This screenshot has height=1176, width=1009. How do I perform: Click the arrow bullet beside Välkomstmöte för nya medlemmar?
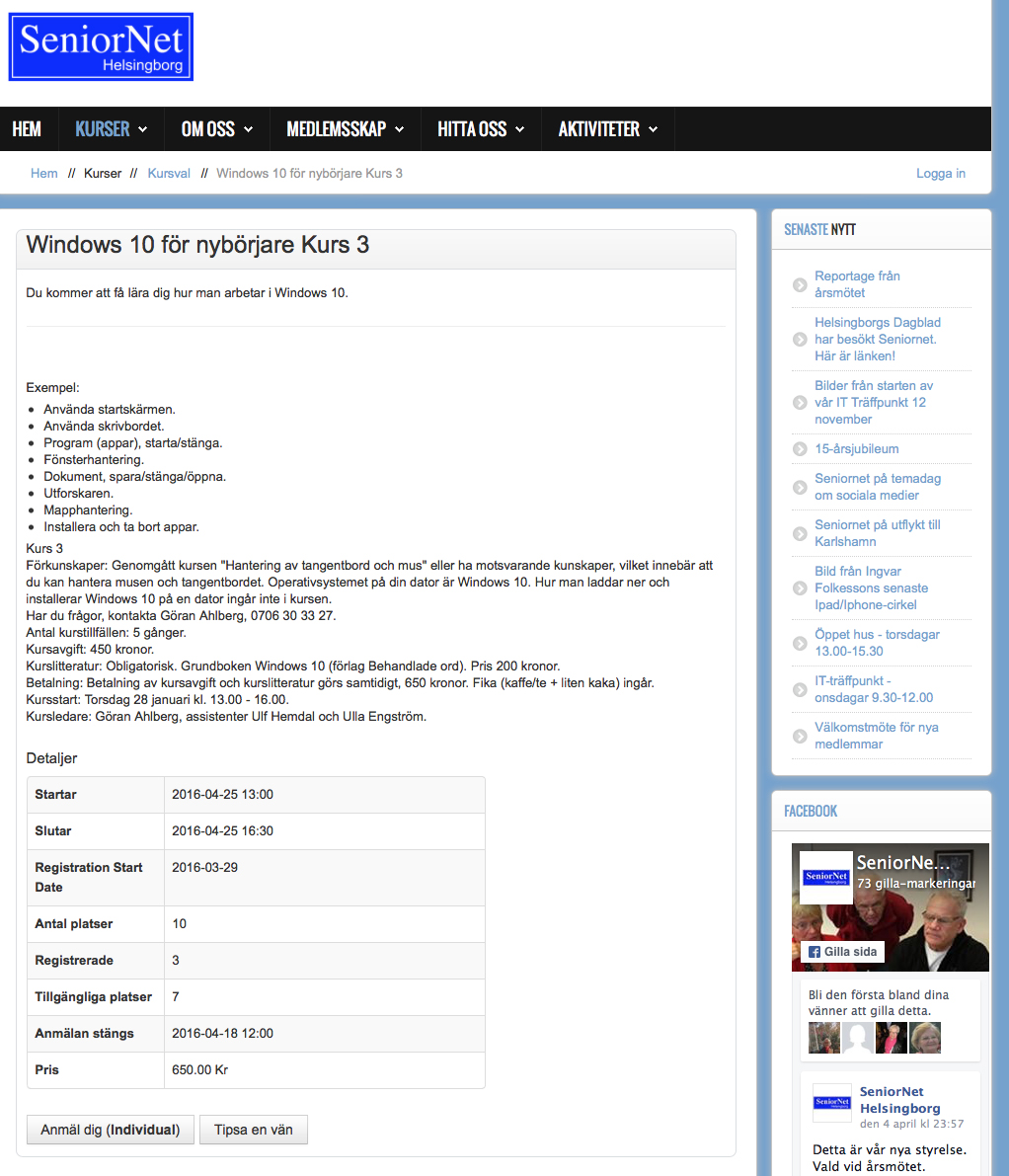[x=800, y=737]
